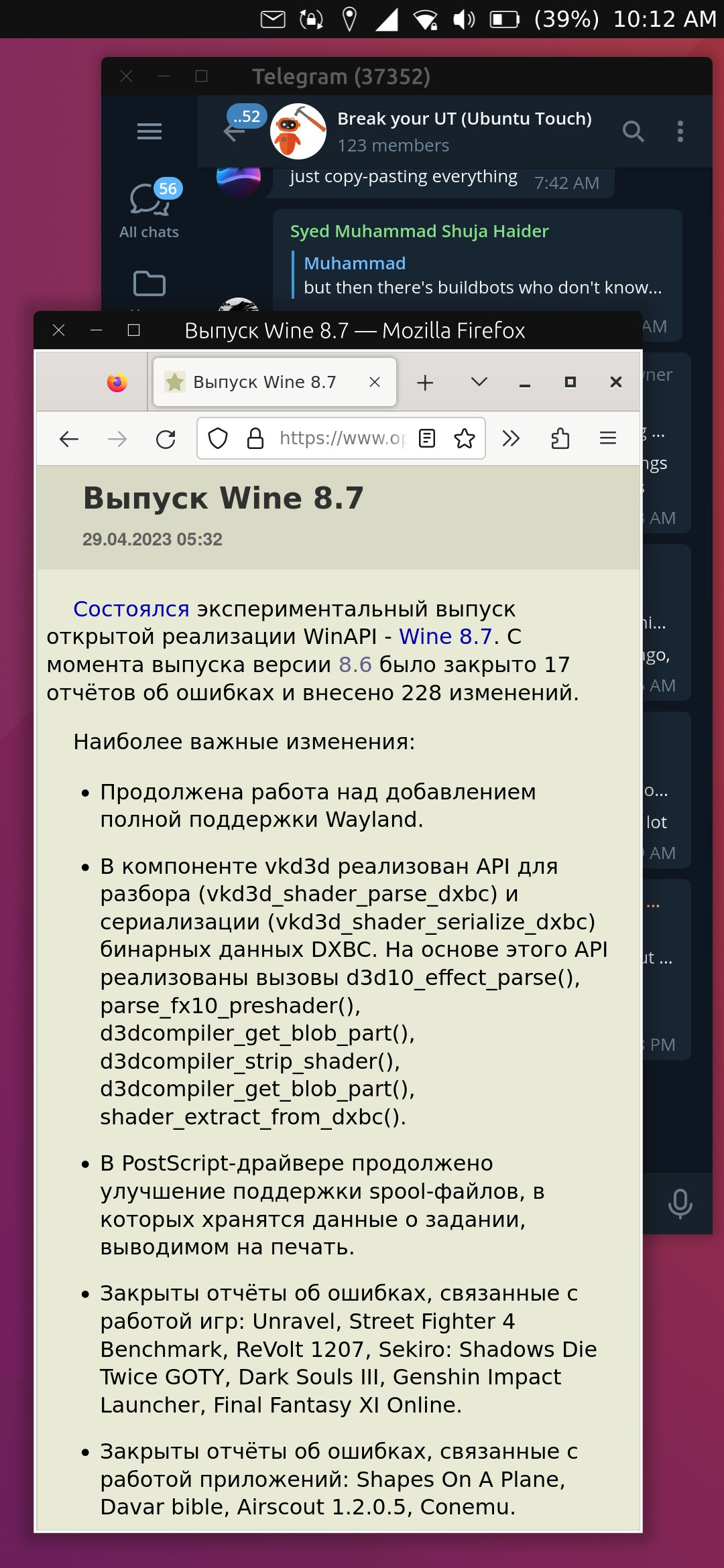Viewport: 724px width, 1568px height.
Task: Click the Firefox logo button in the tab bar
Action: [117, 382]
